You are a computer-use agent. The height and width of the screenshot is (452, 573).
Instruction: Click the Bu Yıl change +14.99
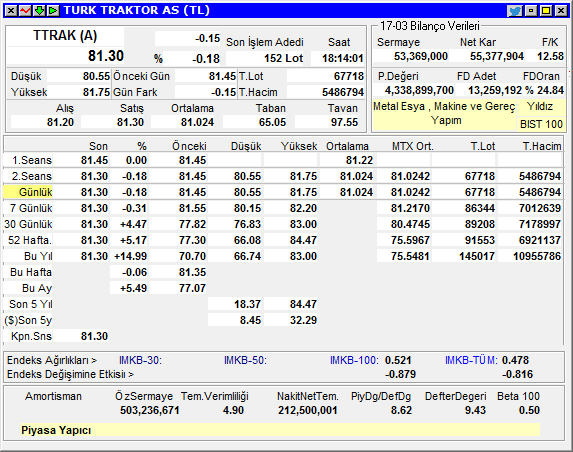pyautogui.click(x=130, y=256)
